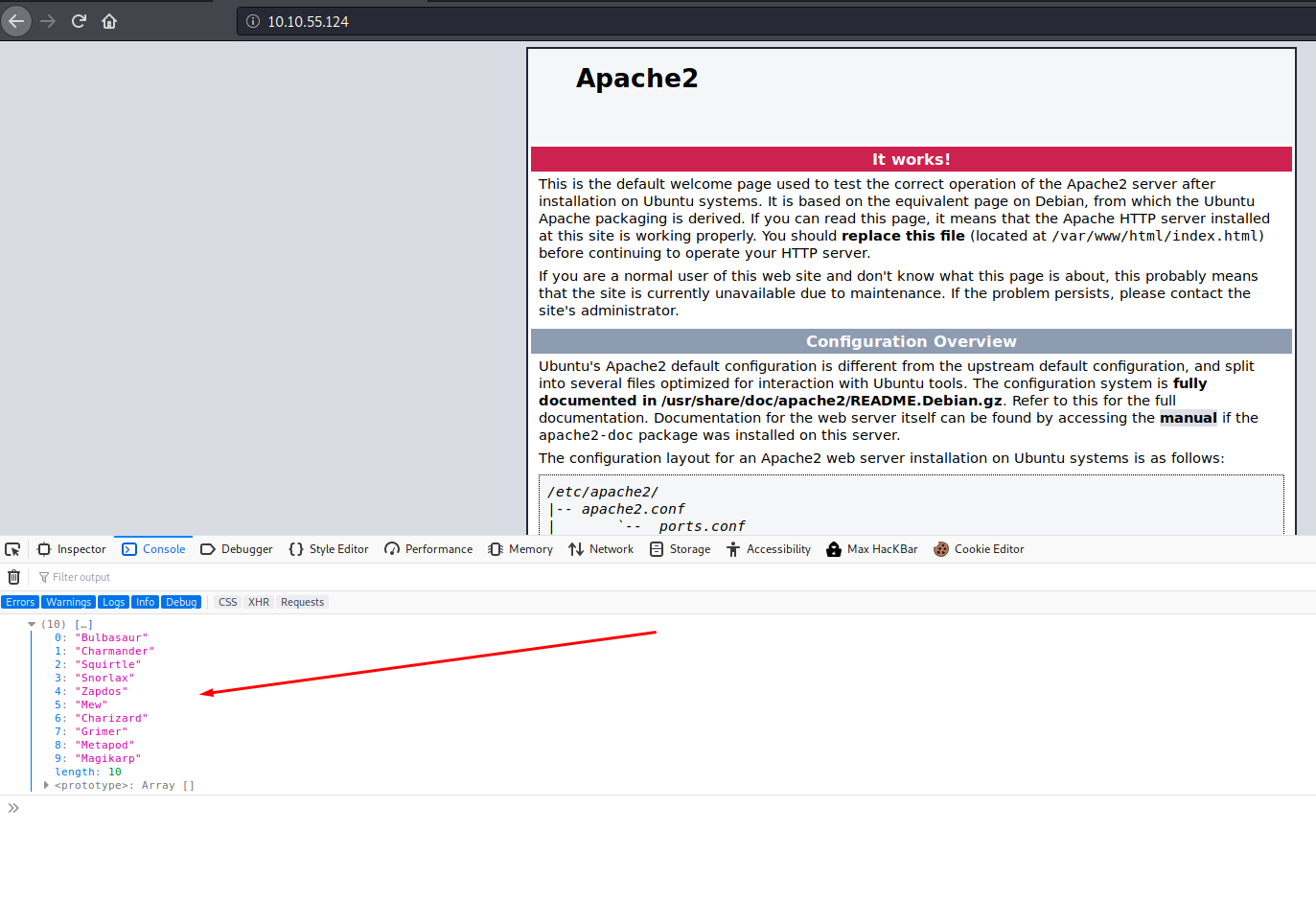Expand the Array prototype entry

[x=45, y=785]
